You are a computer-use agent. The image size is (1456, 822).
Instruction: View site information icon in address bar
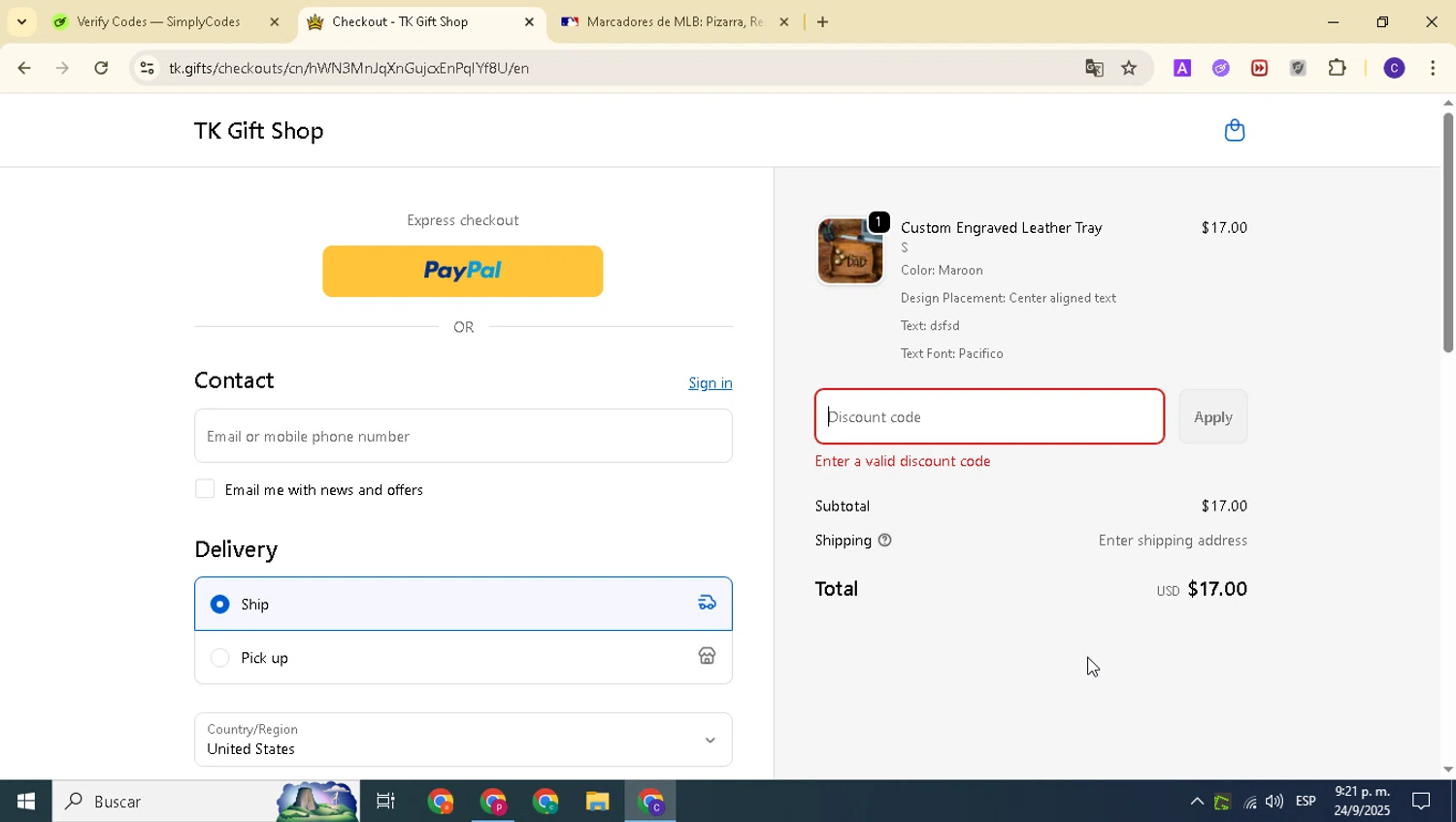(147, 68)
